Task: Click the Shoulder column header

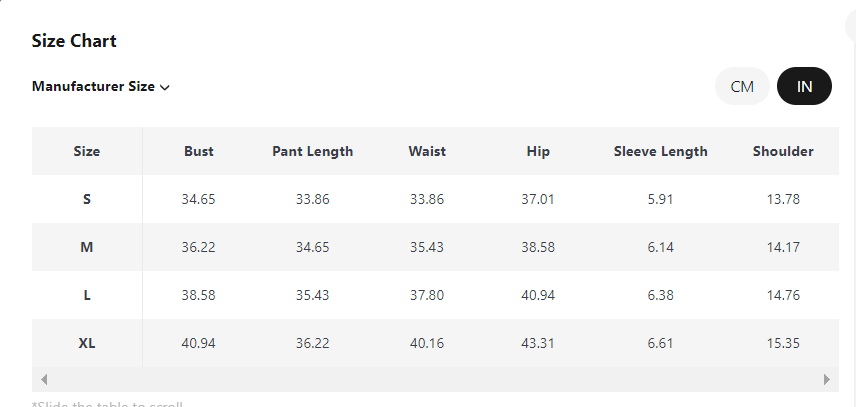Action: click(783, 152)
